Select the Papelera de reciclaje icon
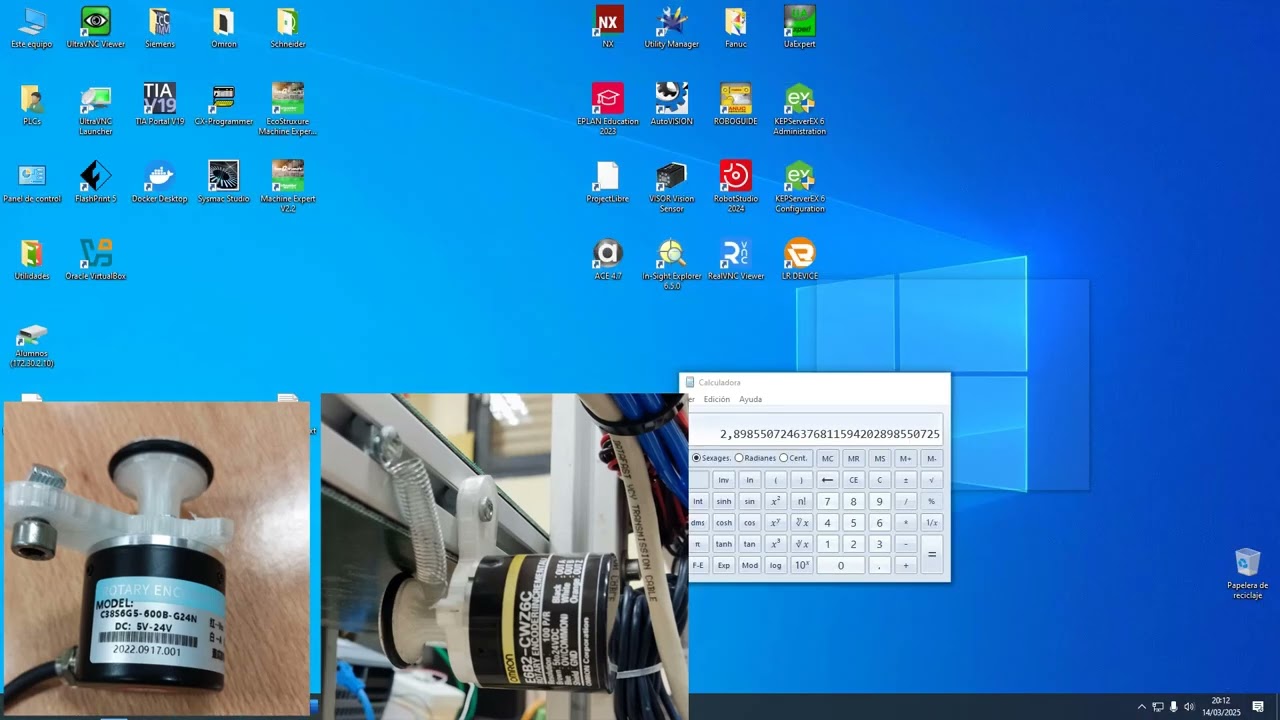The image size is (1280, 720). (x=1248, y=572)
